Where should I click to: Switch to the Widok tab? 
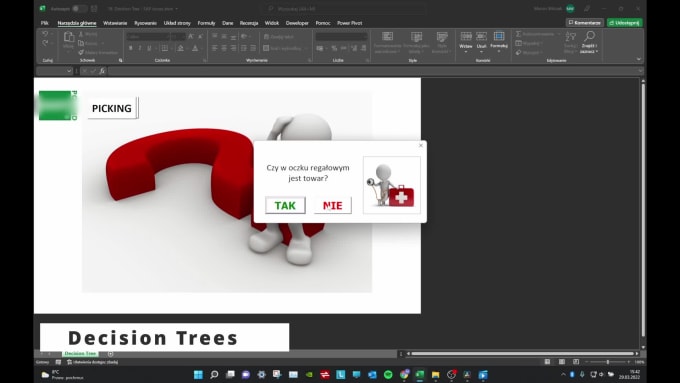[x=272, y=23]
